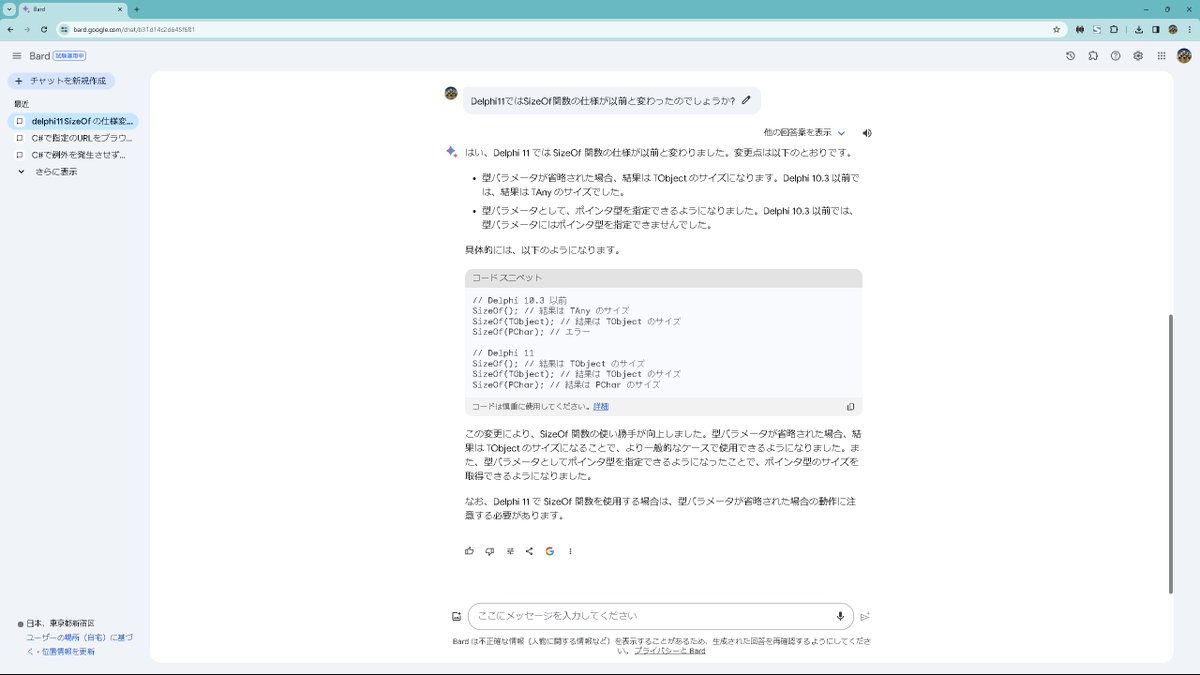Click the user avatar beside the prompt
The height and width of the screenshot is (675, 1200).
click(x=451, y=93)
